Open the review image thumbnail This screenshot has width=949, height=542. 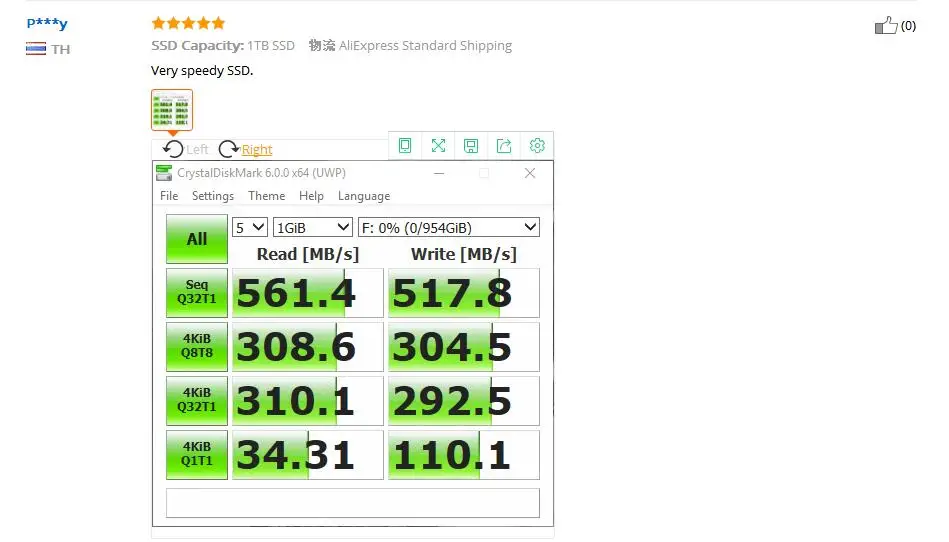click(x=172, y=109)
